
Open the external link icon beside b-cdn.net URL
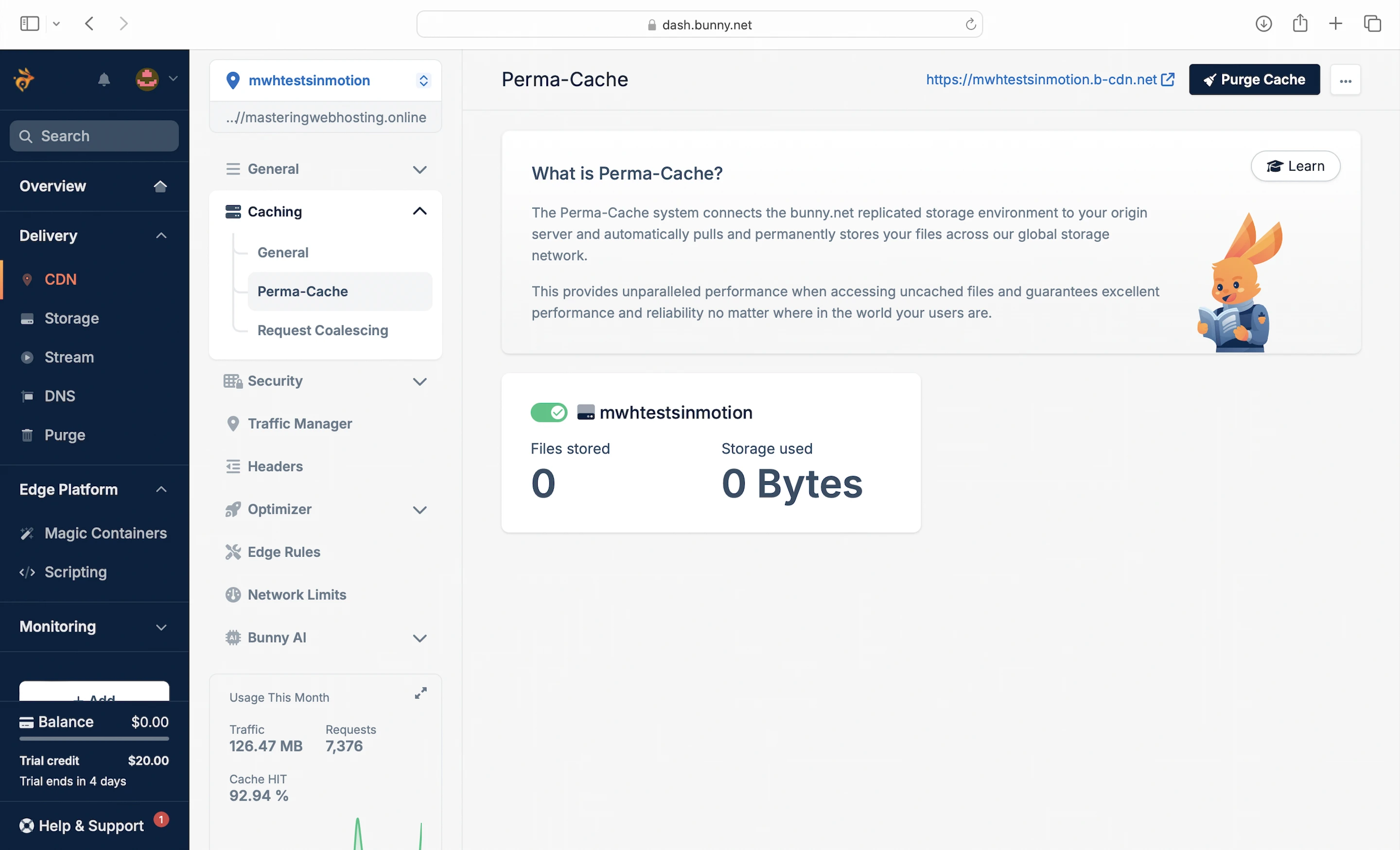1168,80
